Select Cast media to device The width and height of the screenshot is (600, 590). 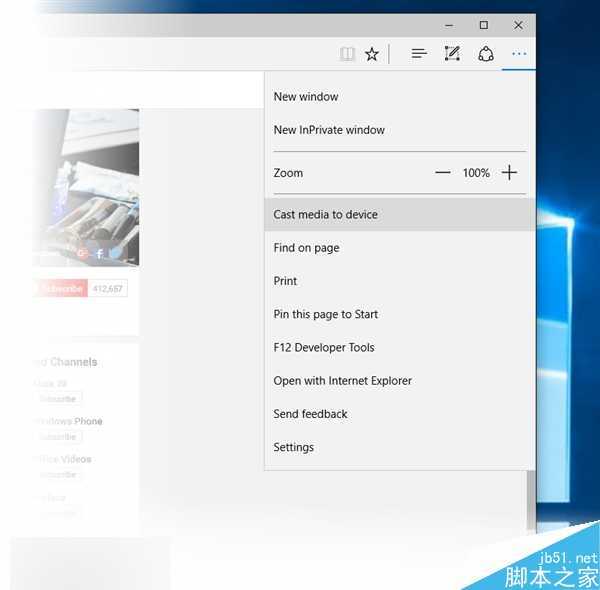click(399, 215)
